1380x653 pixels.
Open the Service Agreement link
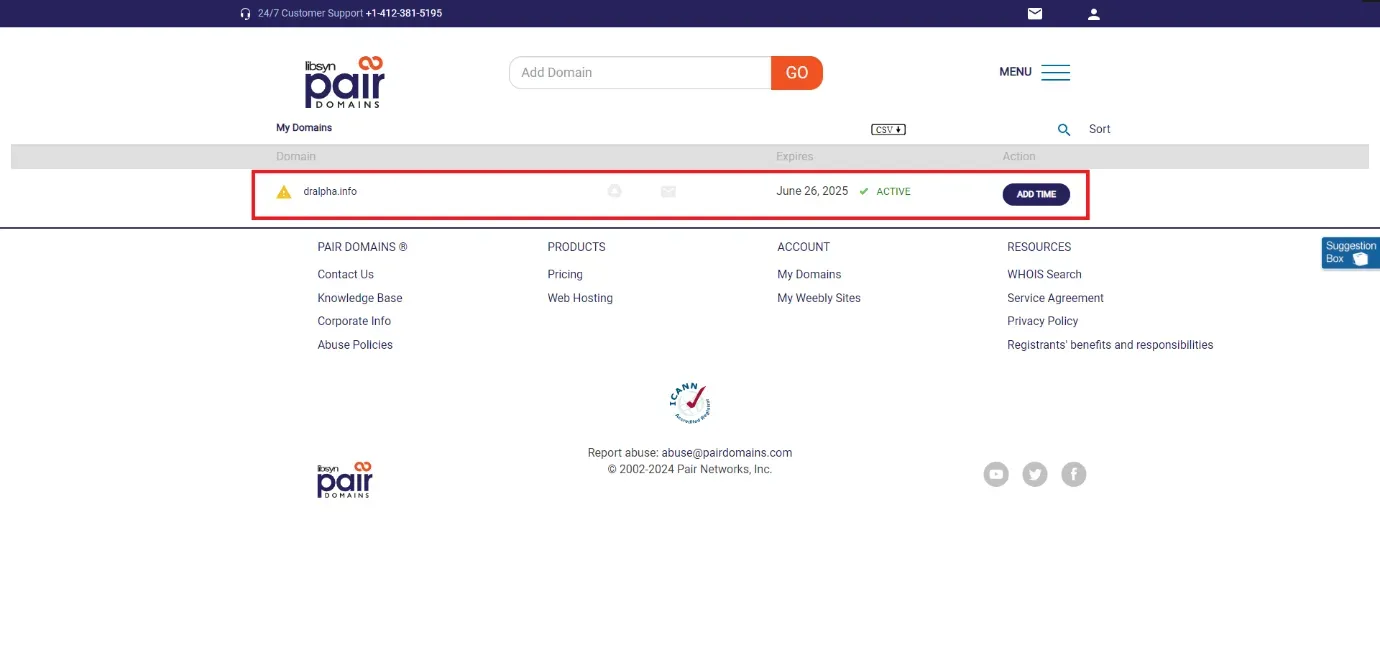pos(1055,298)
